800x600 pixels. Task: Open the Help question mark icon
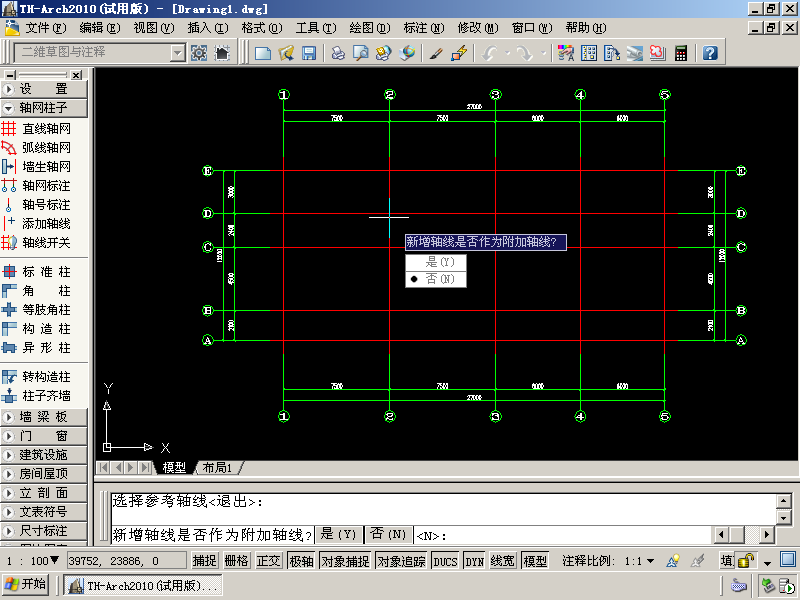point(710,53)
